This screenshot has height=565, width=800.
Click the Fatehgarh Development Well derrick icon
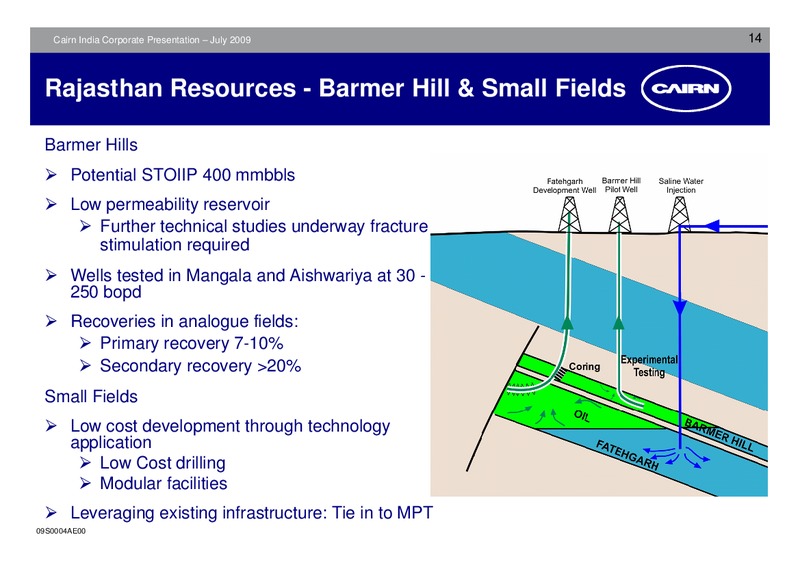click(x=569, y=214)
